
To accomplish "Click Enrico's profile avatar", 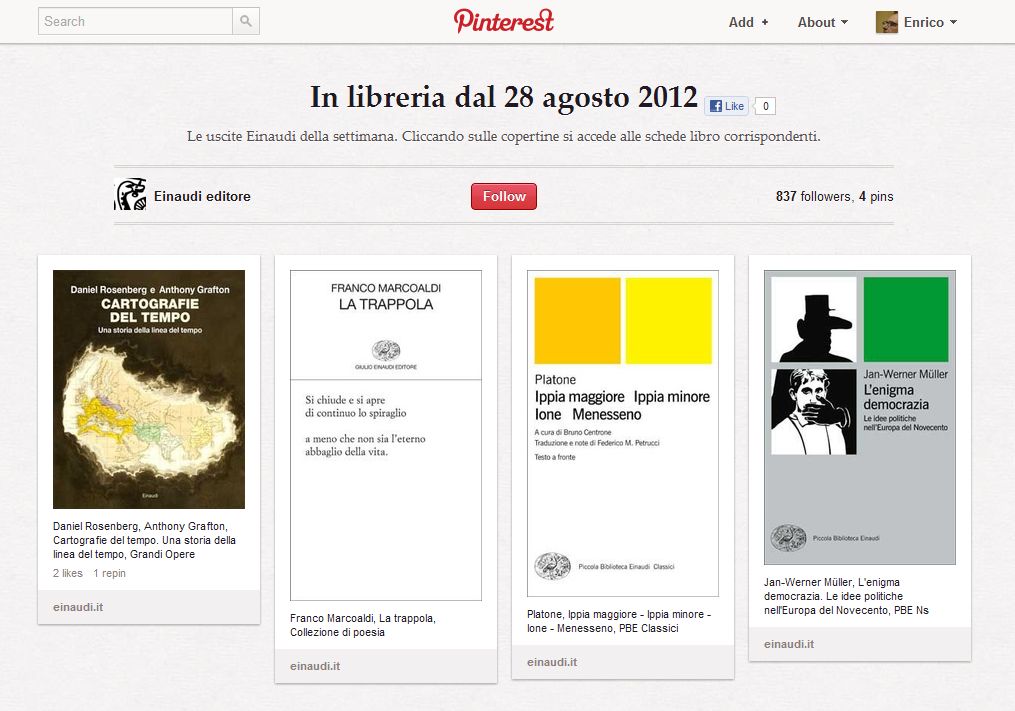I will (886, 22).
